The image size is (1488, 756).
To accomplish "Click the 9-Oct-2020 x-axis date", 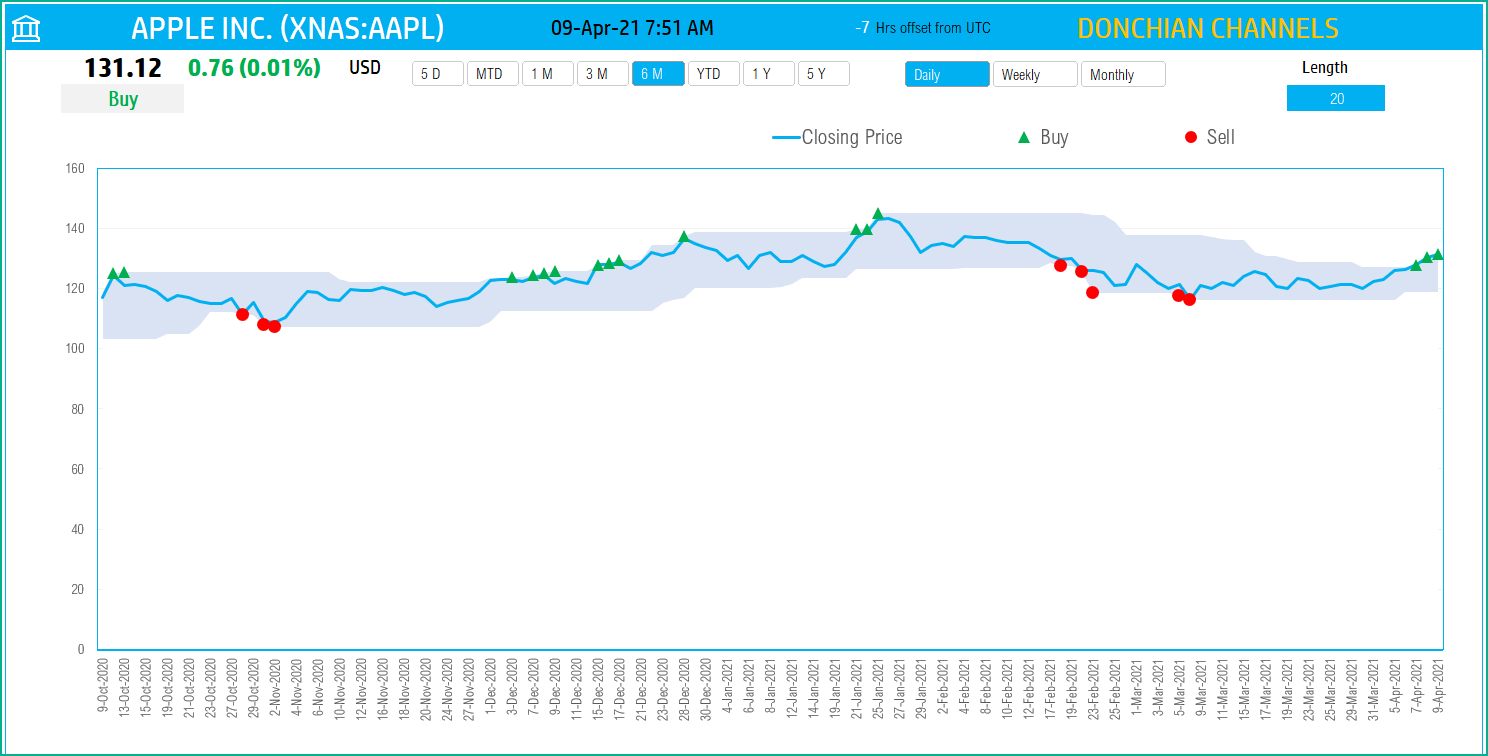I will click(103, 688).
